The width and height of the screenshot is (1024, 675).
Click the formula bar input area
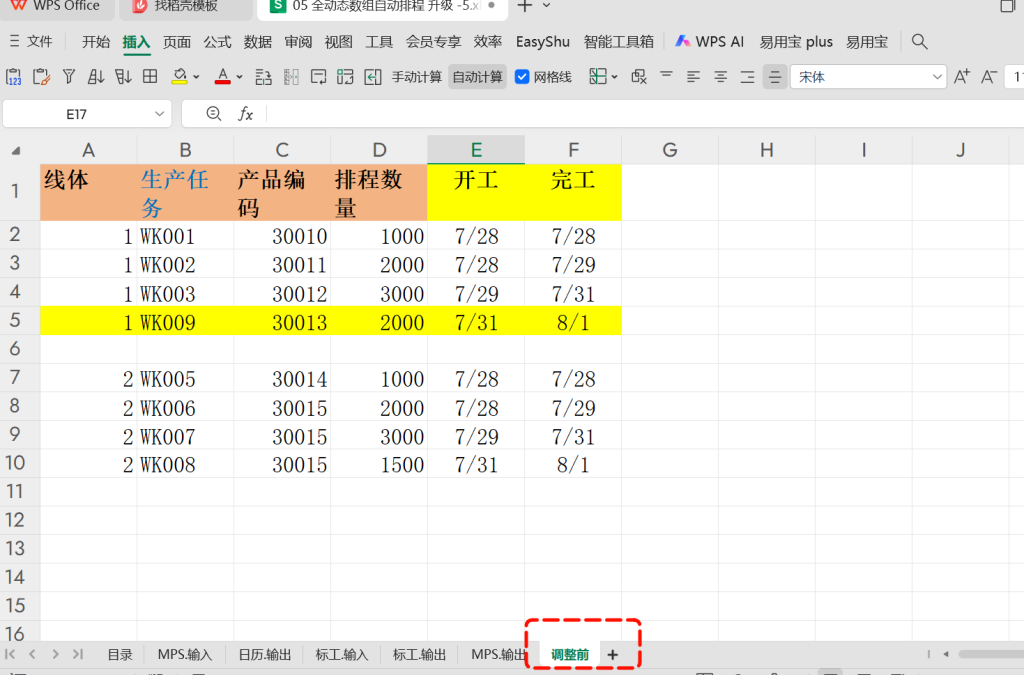[x=645, y=114]
